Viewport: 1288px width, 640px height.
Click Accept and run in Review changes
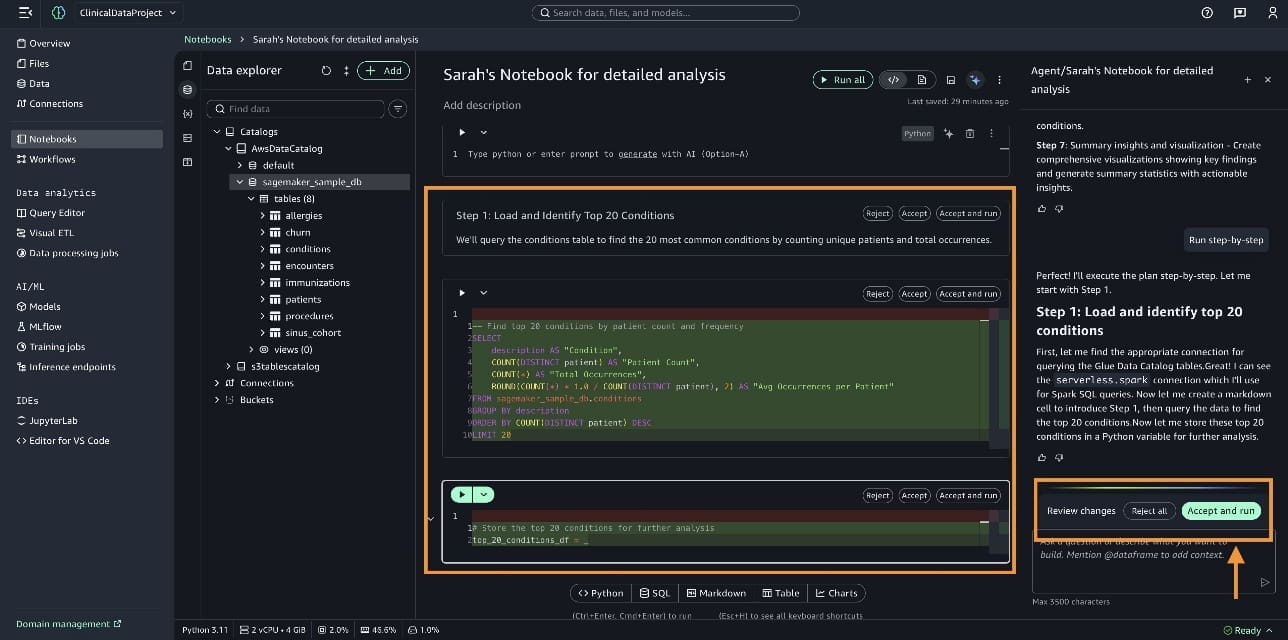click(x=1220, y=511)
